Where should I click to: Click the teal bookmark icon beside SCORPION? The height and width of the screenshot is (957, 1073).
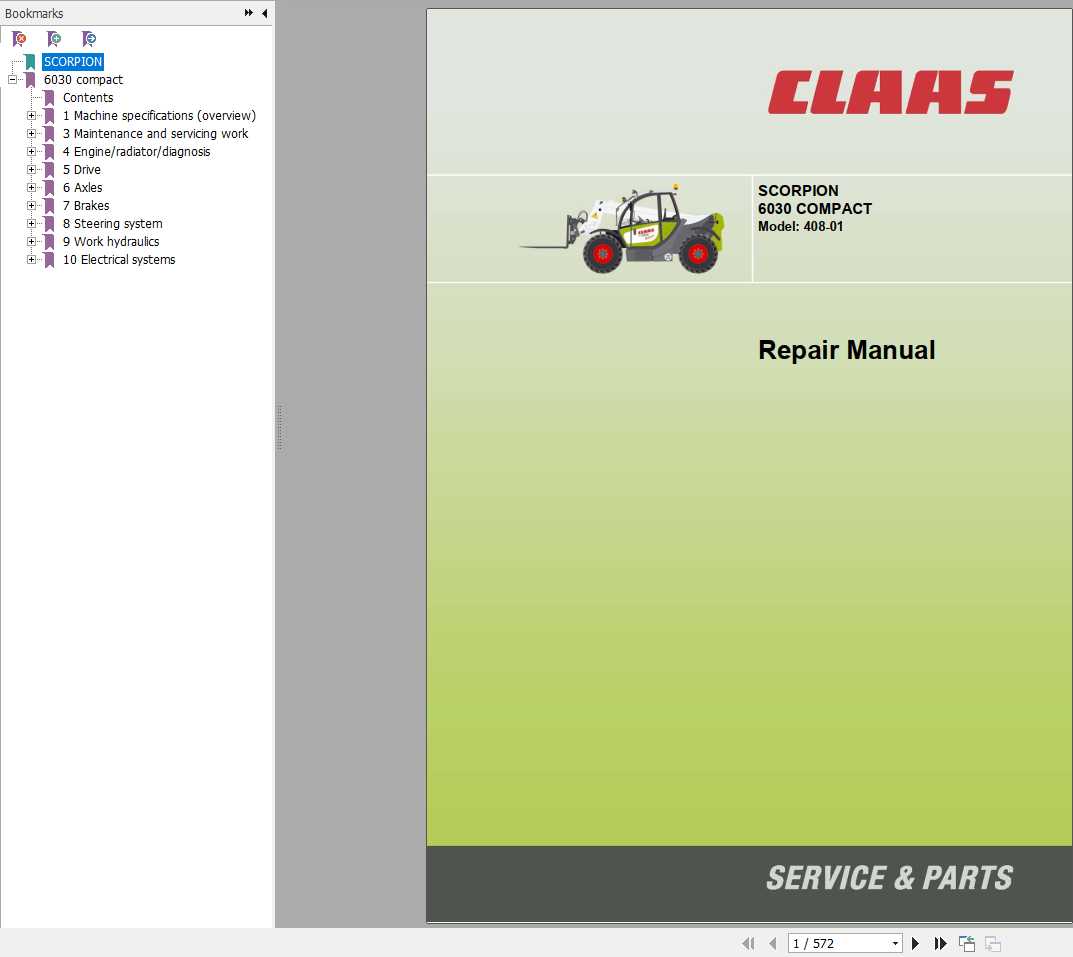click(x=30, y=62)
